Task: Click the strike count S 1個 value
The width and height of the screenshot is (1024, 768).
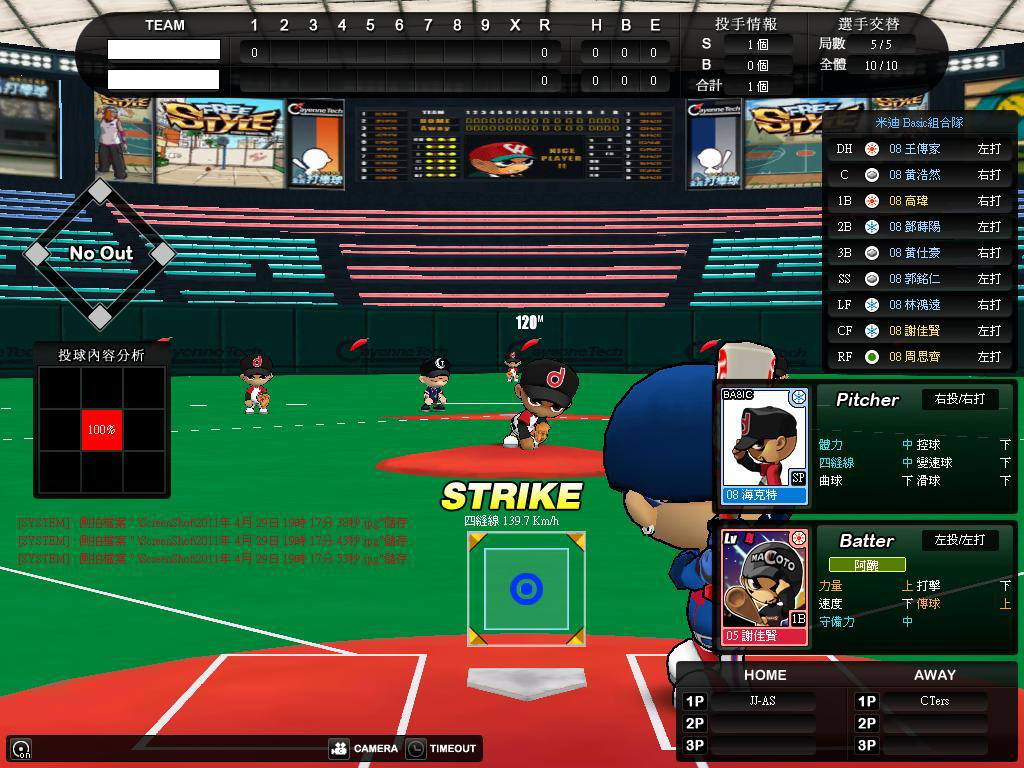Action: [x=758, y=44]
